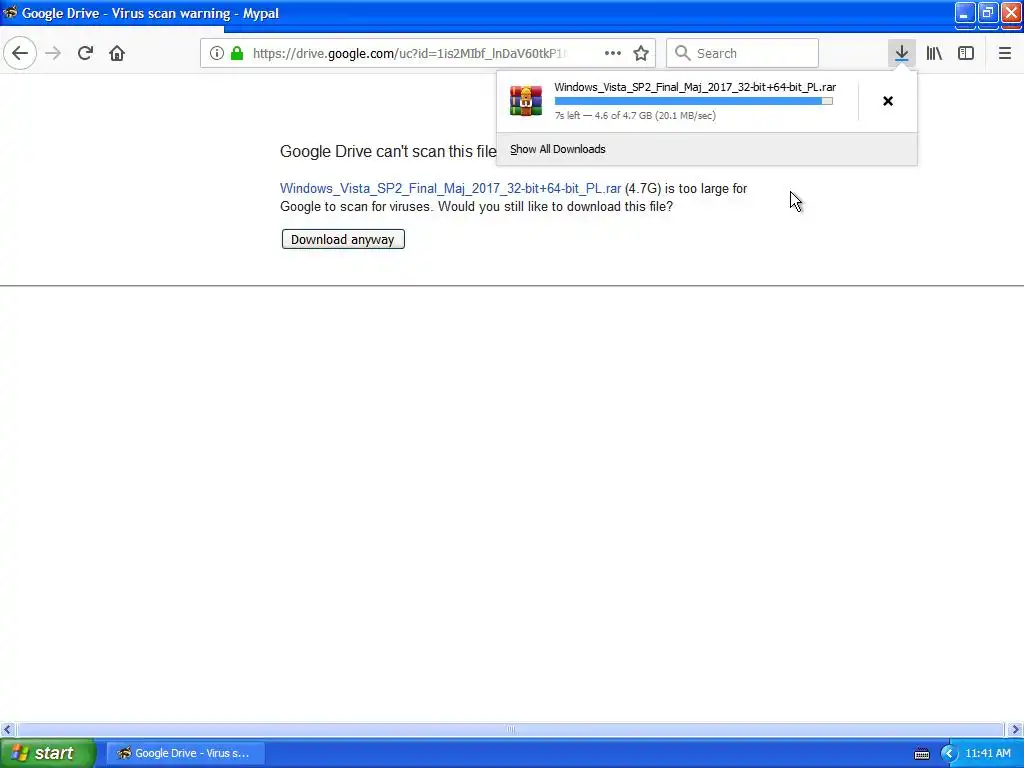Click the horizontal scrollbar thumb
The height and width of the screenshot is (768, 1024).
(510, 729)
